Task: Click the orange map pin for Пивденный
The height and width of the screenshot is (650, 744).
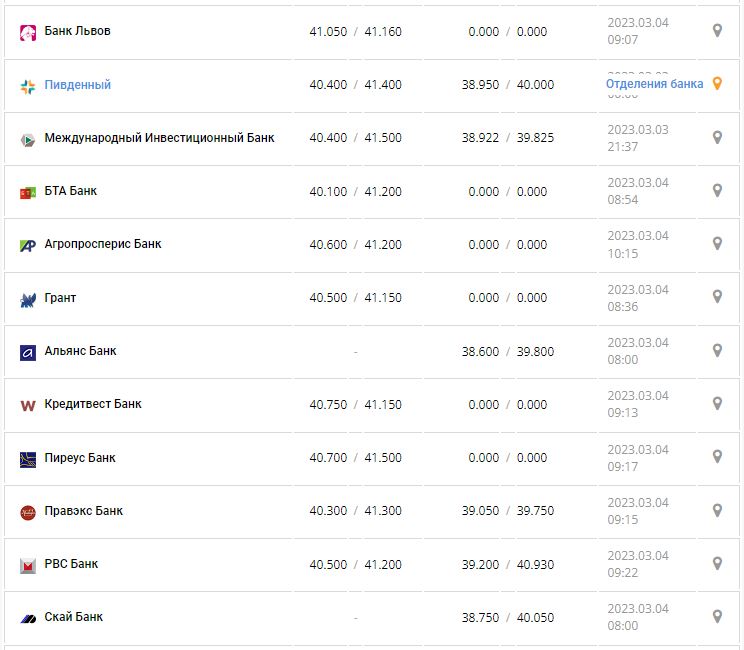Action: [717, 84]
